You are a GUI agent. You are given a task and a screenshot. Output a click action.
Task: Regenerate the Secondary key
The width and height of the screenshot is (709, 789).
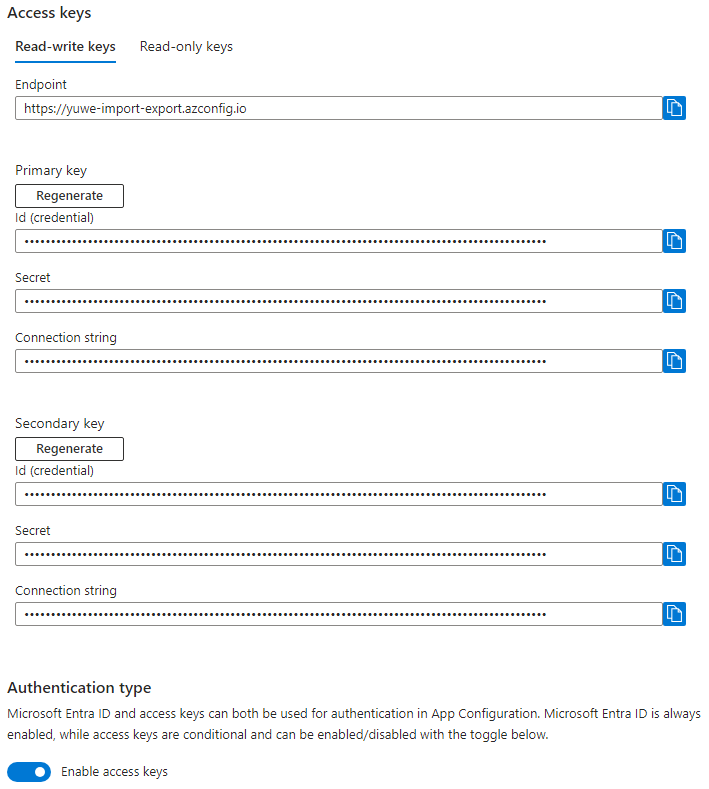click(69, 448)
